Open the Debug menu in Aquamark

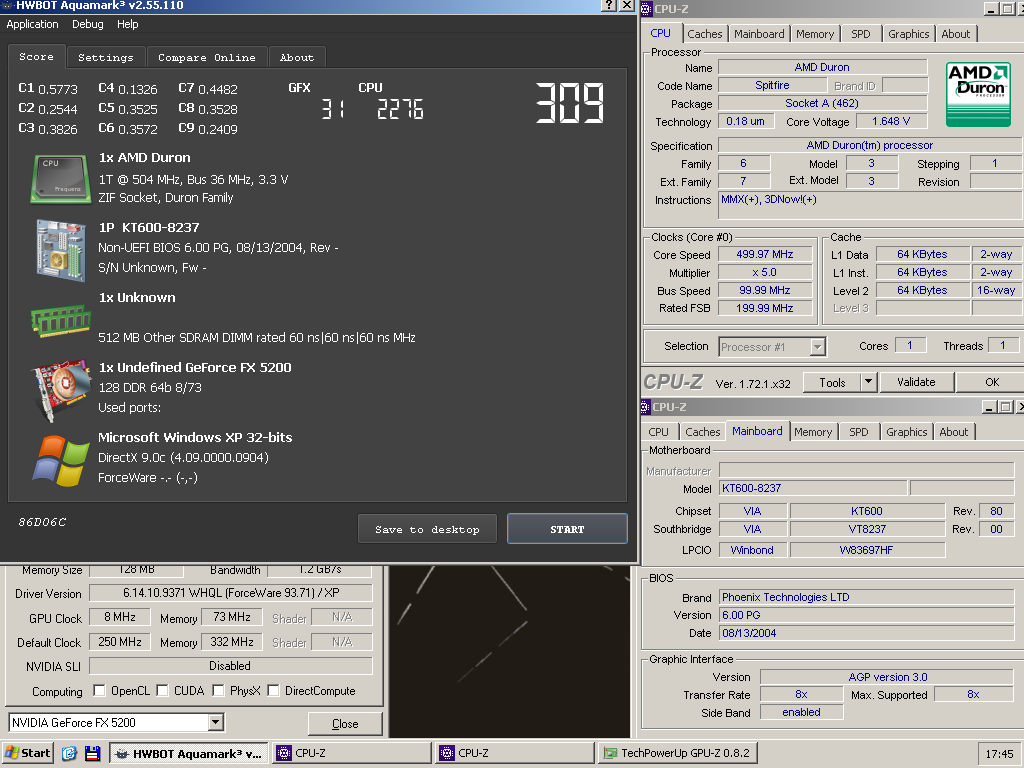[x=88, y=24]
